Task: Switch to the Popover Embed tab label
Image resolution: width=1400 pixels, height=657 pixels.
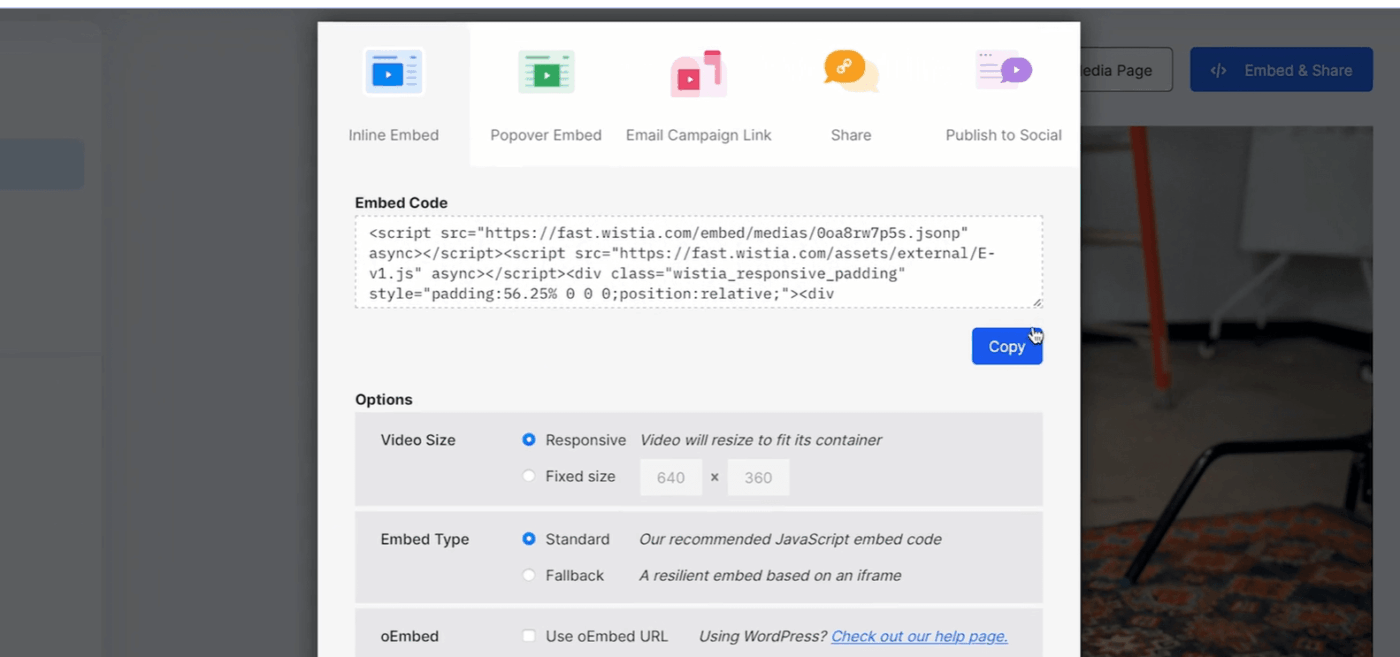Action: coord(546,135)
